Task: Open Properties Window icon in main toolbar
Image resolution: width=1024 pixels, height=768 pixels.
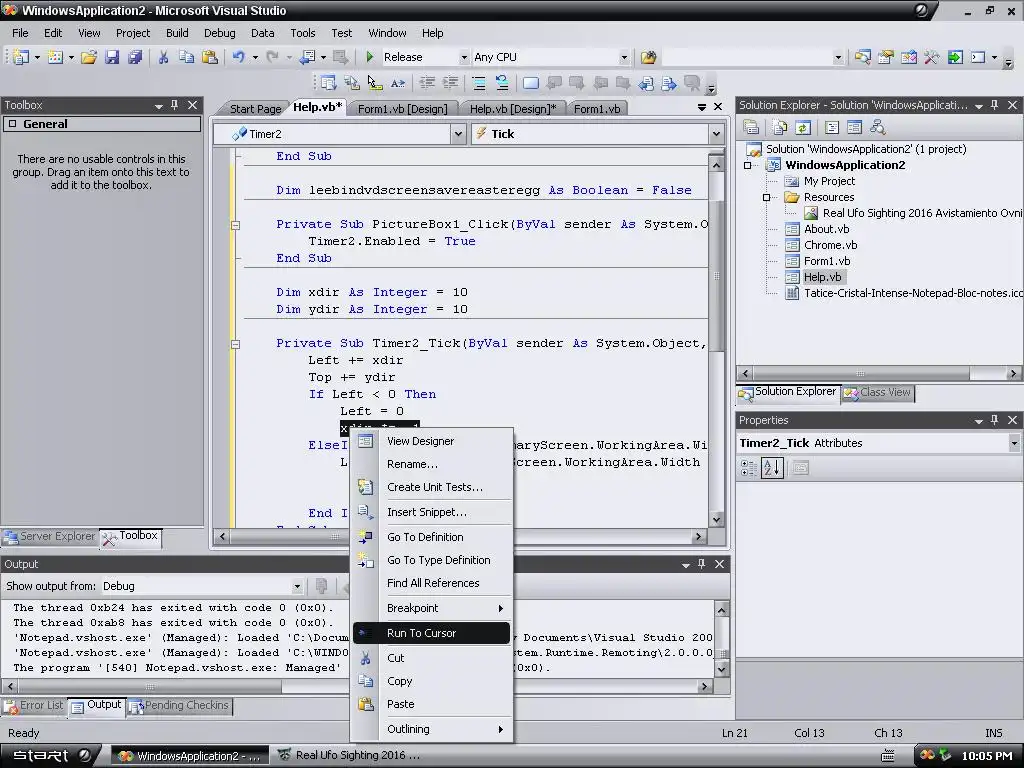Action: [x=886, y=57]
